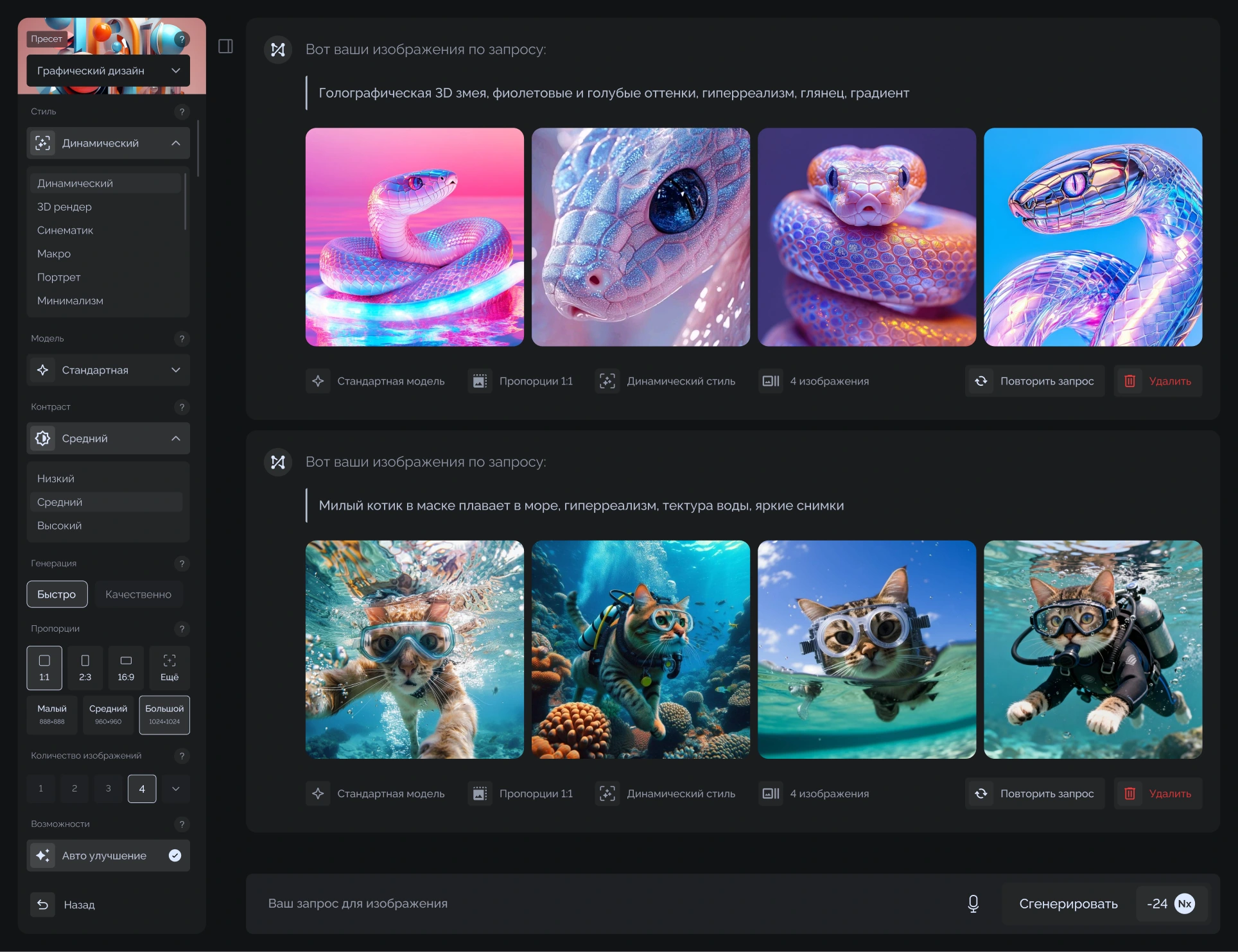Image resolution: width=1238 pixels, height=952 pixels.
Task: Click the refresh icon in the cat result
Action: [x=981, y=793]
